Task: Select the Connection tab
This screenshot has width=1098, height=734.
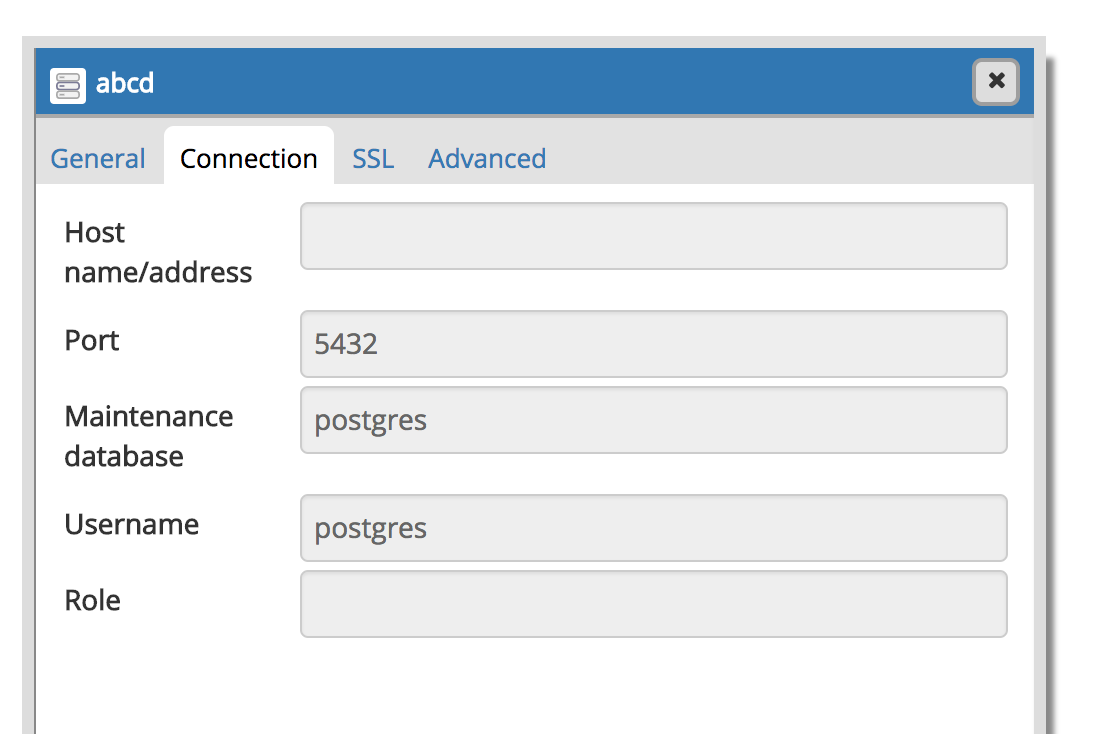Action: pos(249,158)
